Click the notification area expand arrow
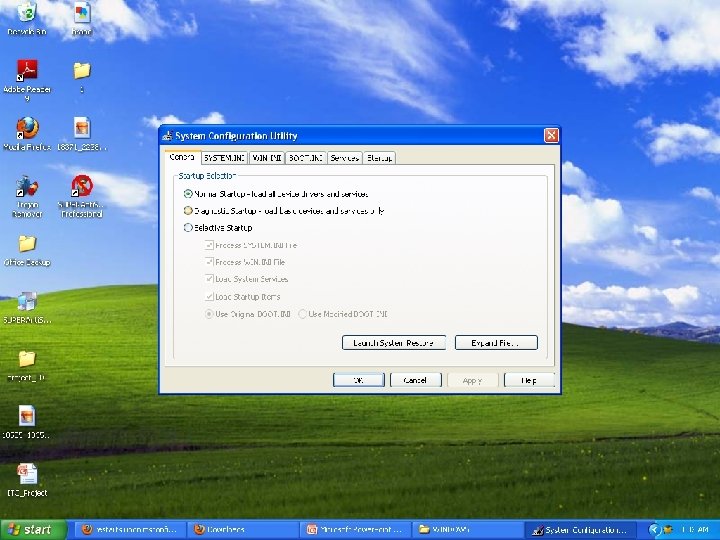The height and width of the screenshot is (540, 720). click(x=654, y=530)
